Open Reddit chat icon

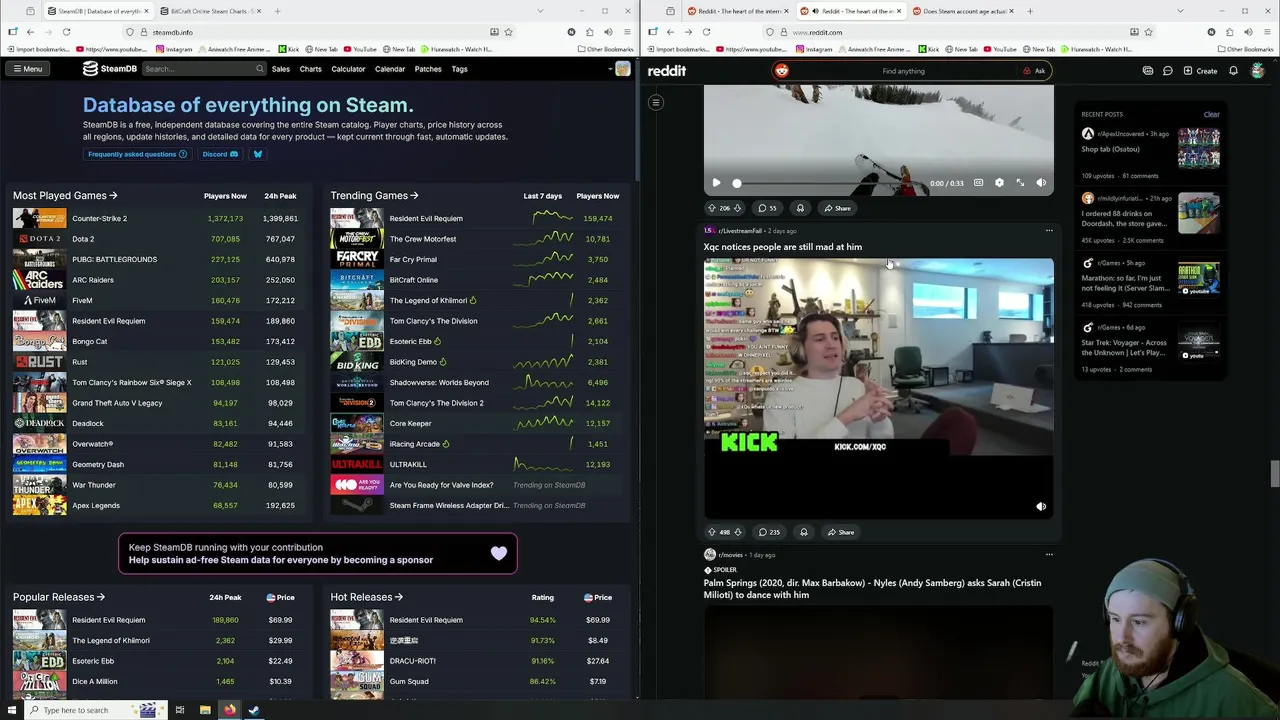(x=1167, y=71)
